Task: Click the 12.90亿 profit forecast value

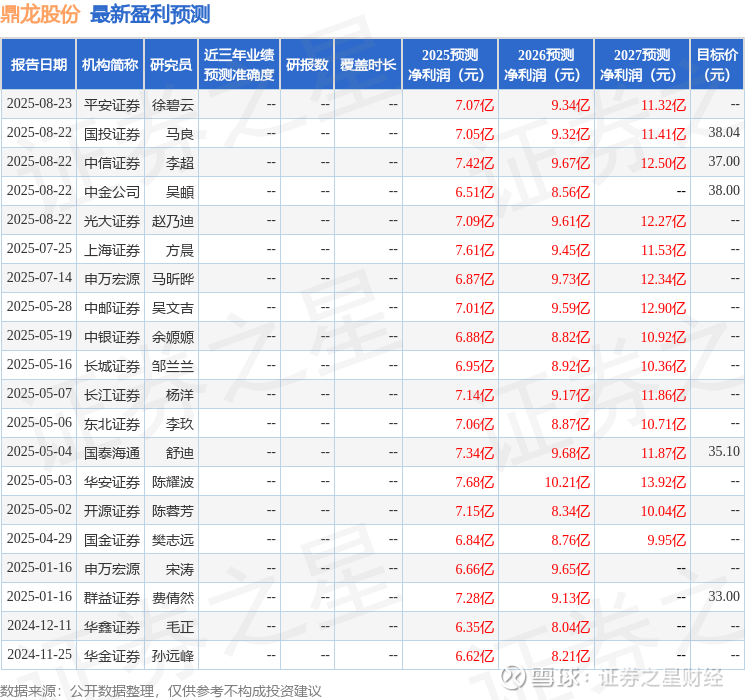Action: coord(663,308)
